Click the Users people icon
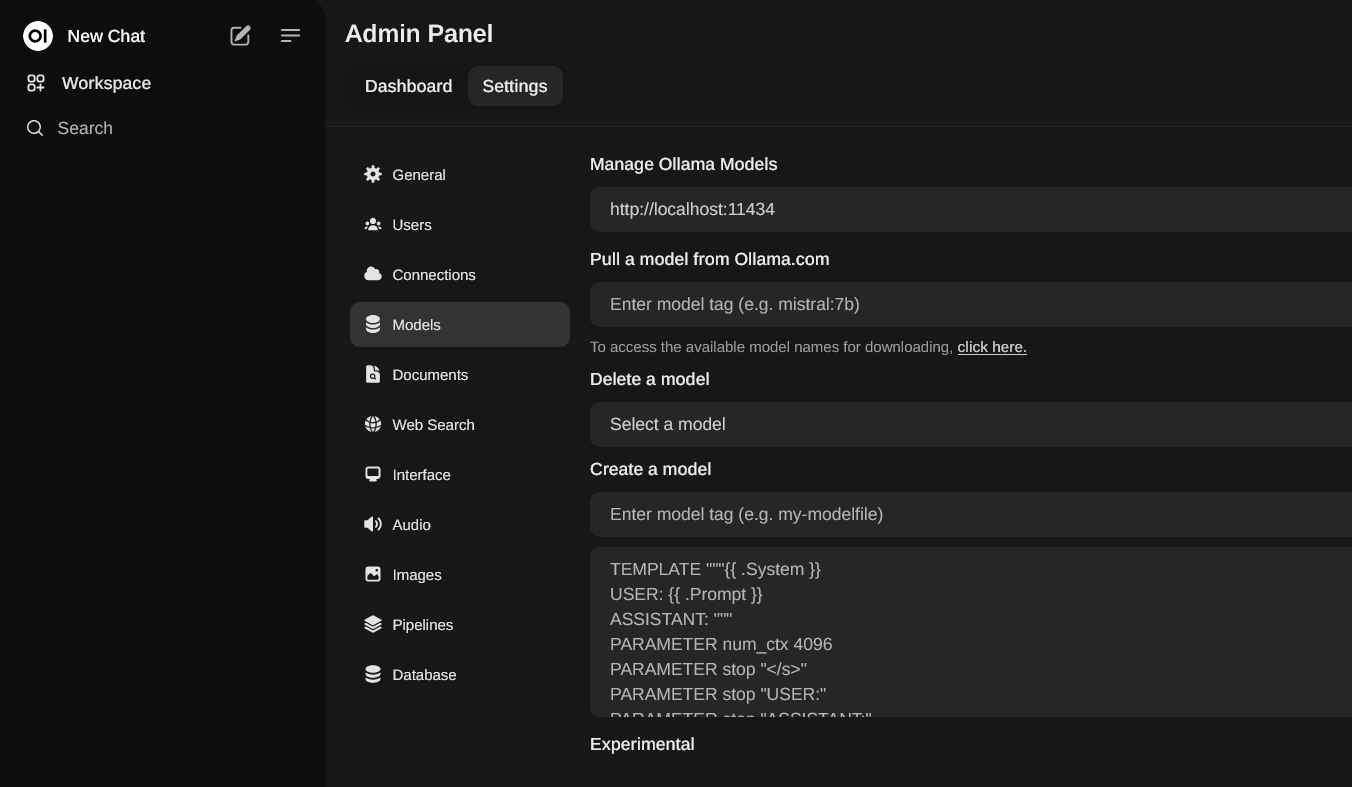This screenshot has height=787, width=1352. pos(373,224)
